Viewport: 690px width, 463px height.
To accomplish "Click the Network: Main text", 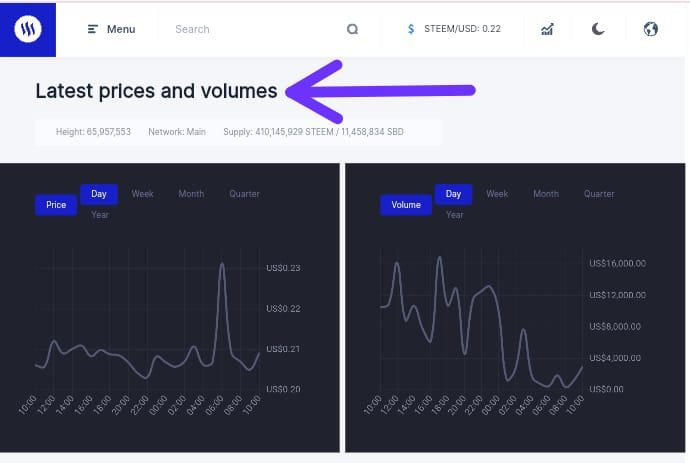I will tap(177, 132).
